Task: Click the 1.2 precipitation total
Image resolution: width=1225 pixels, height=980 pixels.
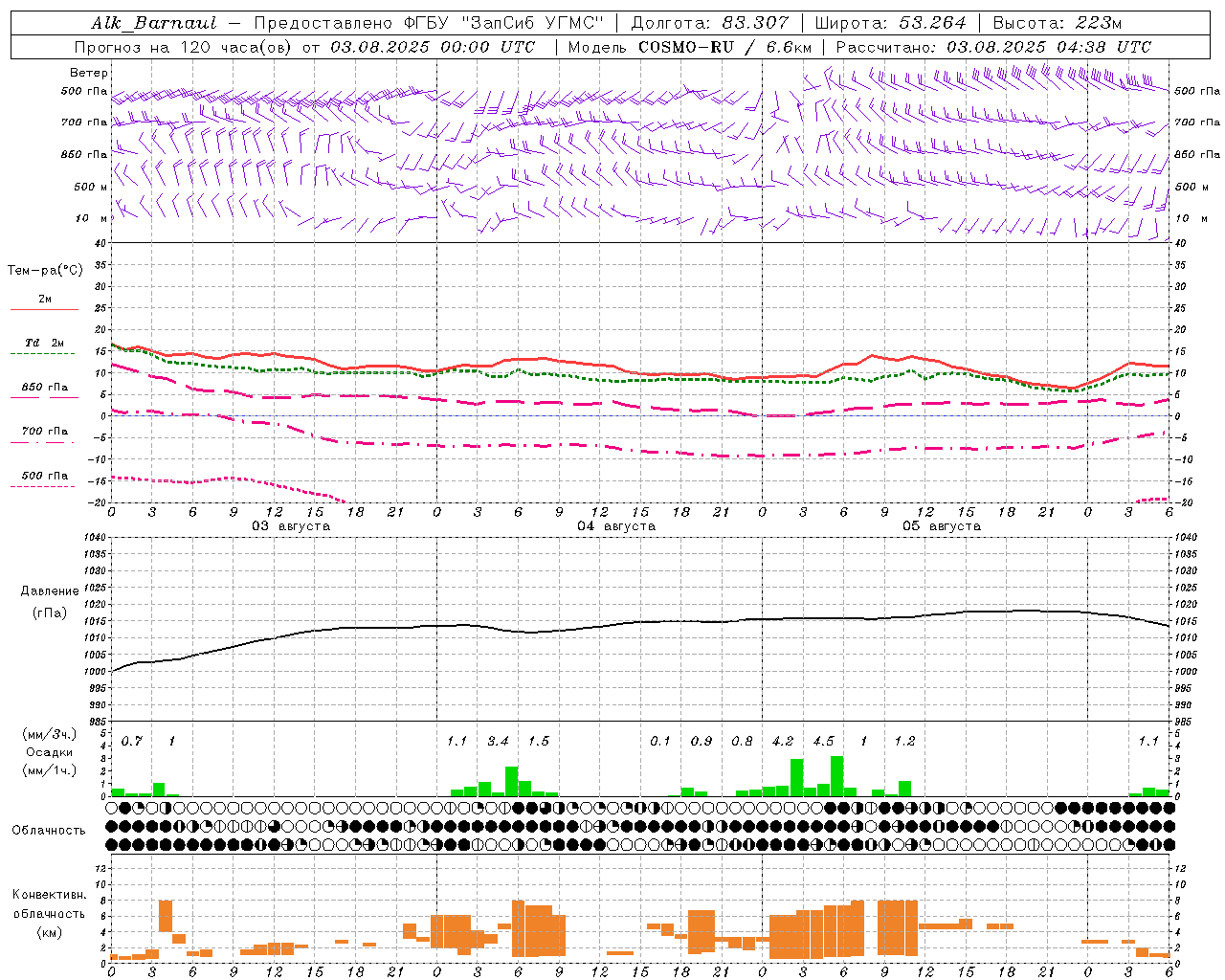Action: tap(904, 742)
